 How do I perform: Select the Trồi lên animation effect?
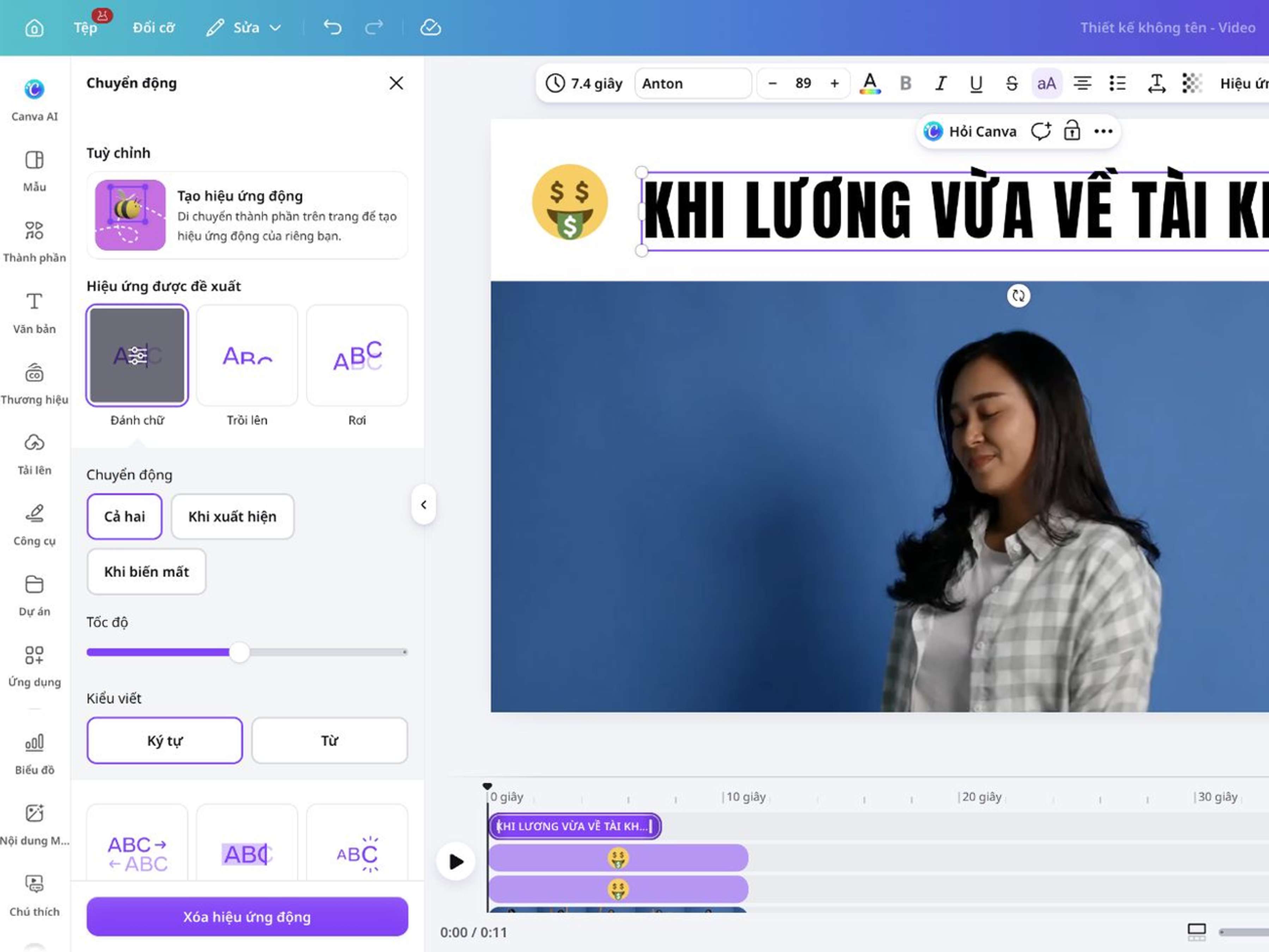coord(247,355)
